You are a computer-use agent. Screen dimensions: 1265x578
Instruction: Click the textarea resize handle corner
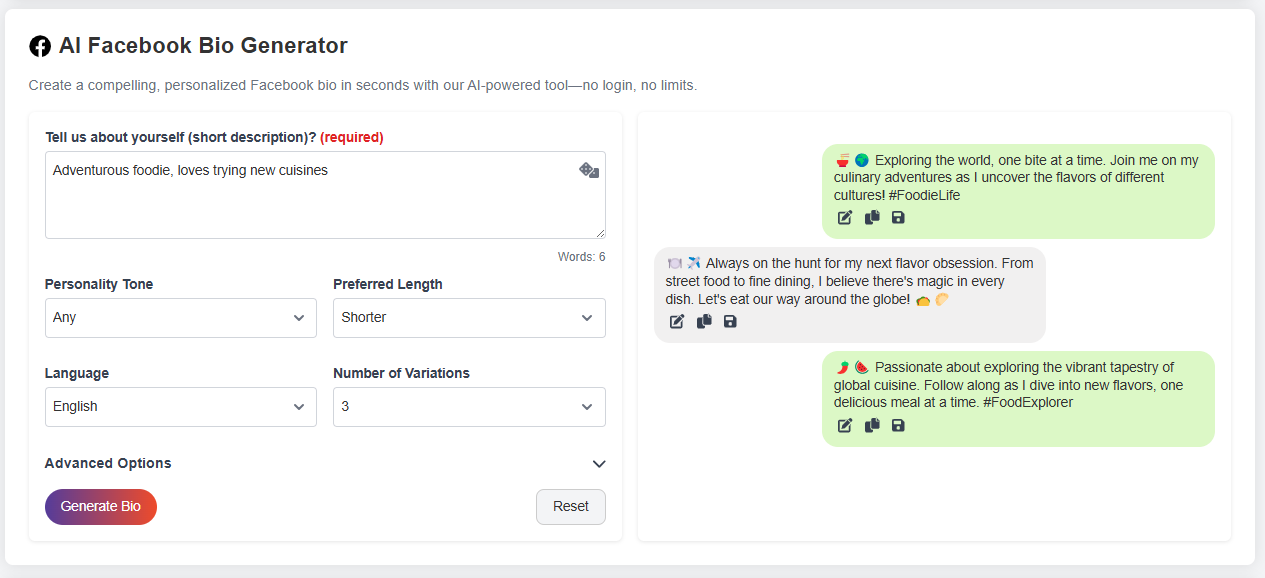600,233
